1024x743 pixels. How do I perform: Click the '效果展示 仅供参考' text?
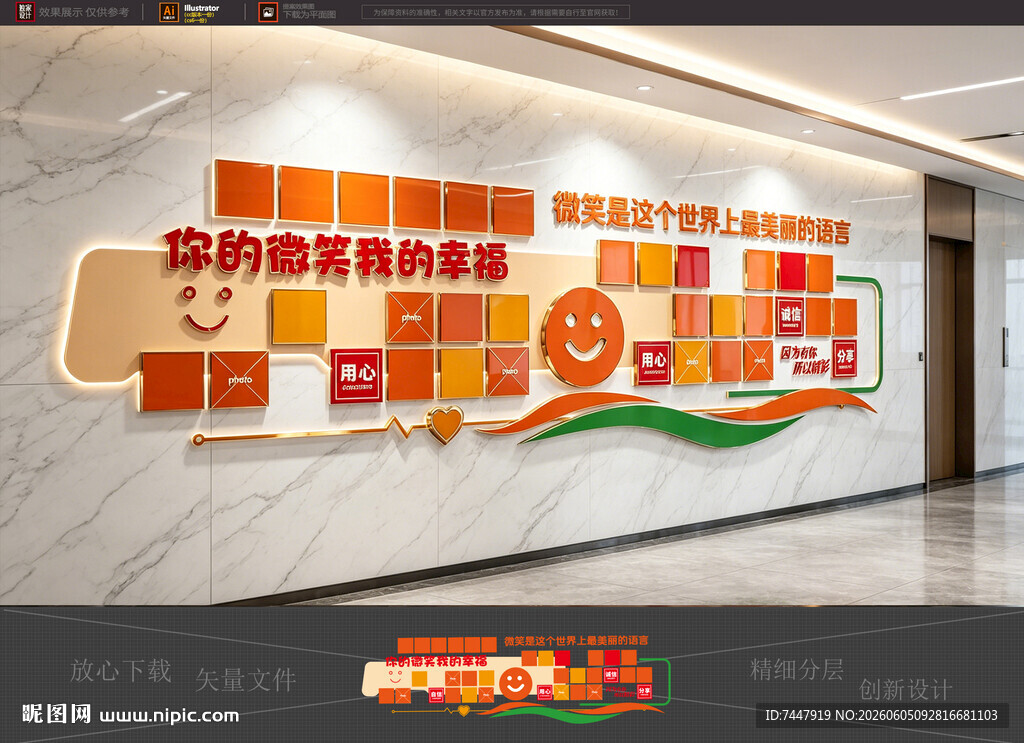click(x=84, y=12)
